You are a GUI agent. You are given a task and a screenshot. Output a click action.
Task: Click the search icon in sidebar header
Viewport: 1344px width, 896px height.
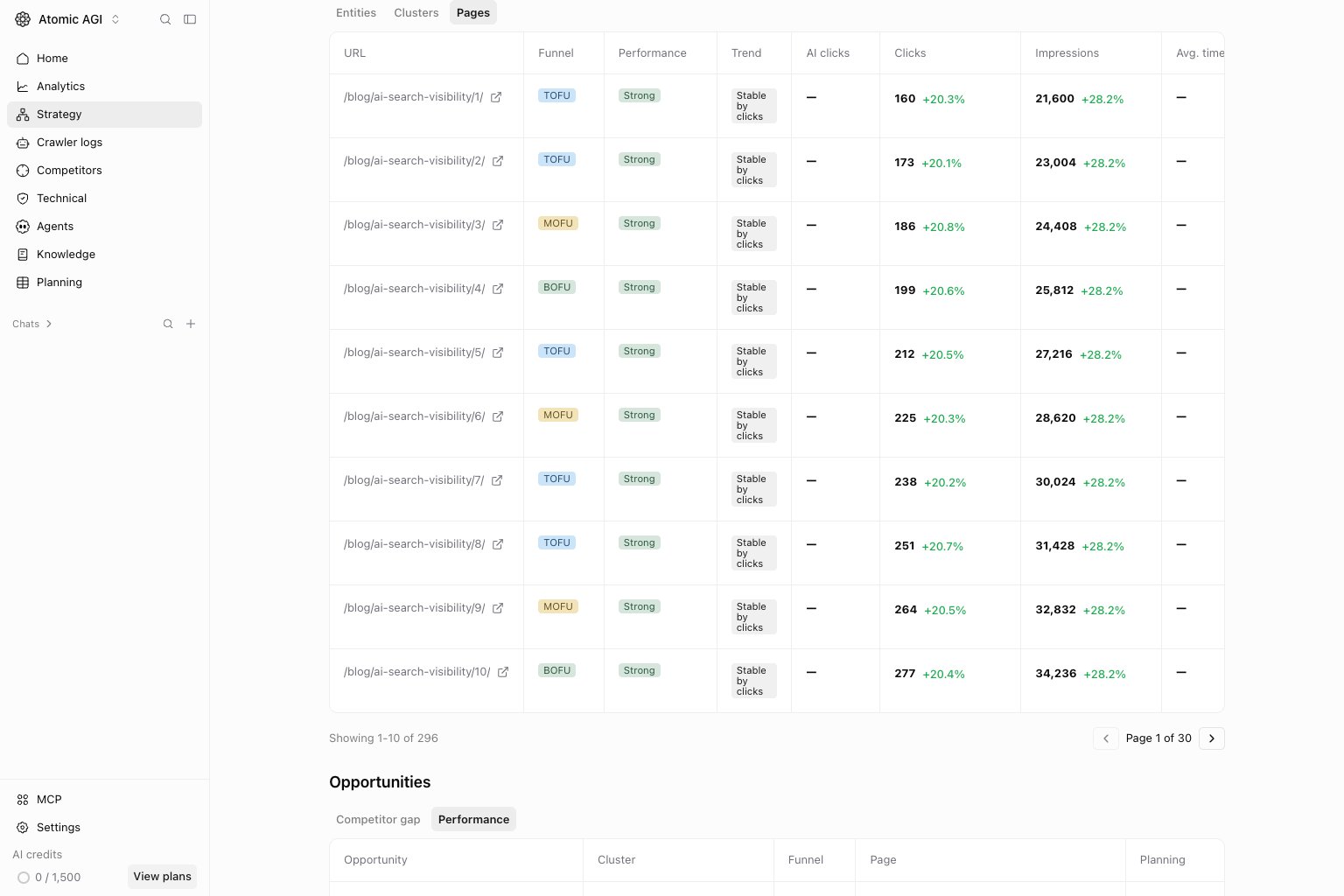click(165, 19)
